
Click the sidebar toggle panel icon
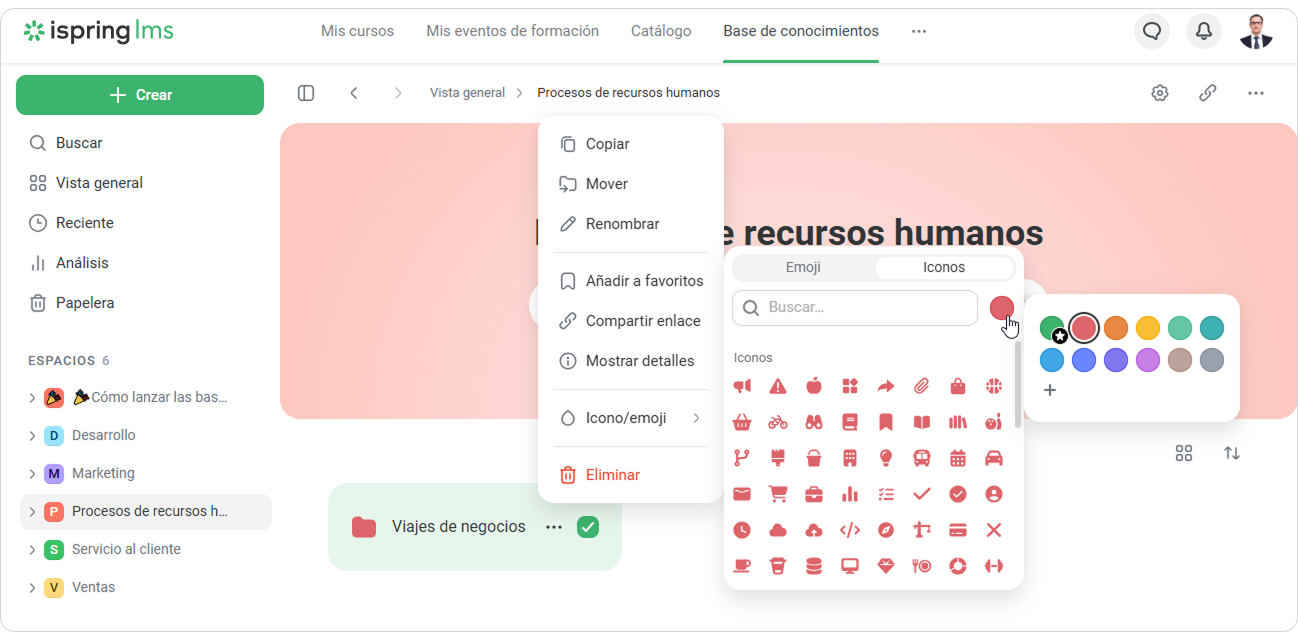tap(306, 93)
